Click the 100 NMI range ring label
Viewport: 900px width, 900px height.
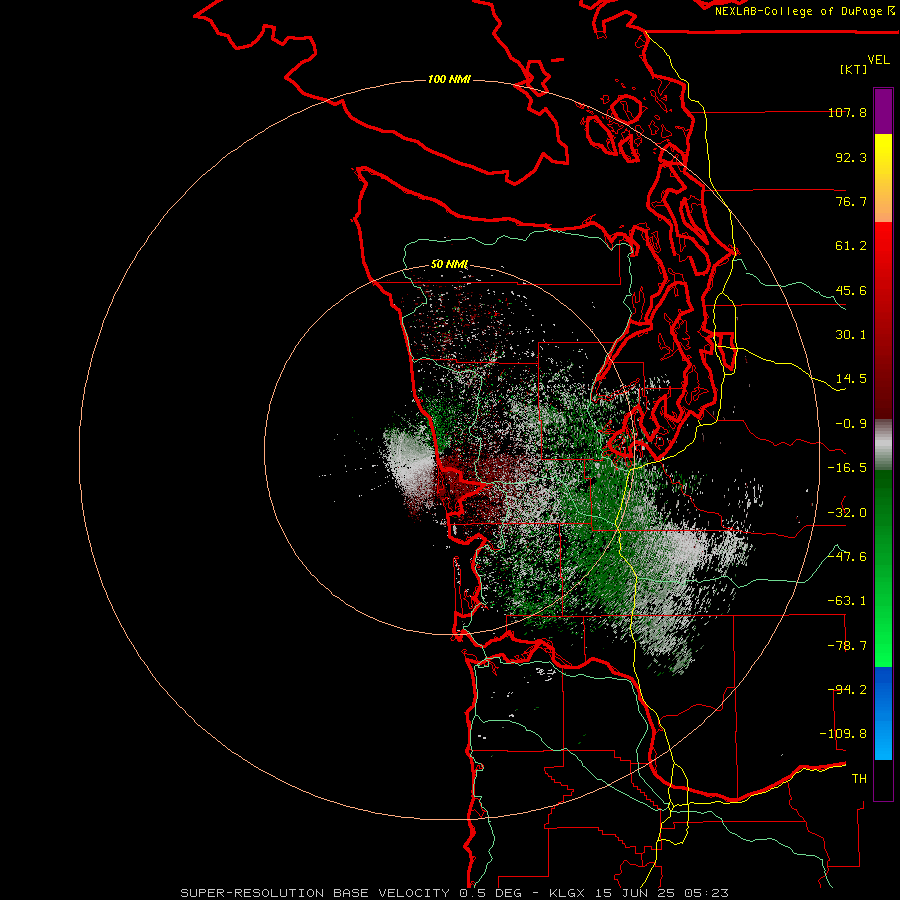coord(449,79)
